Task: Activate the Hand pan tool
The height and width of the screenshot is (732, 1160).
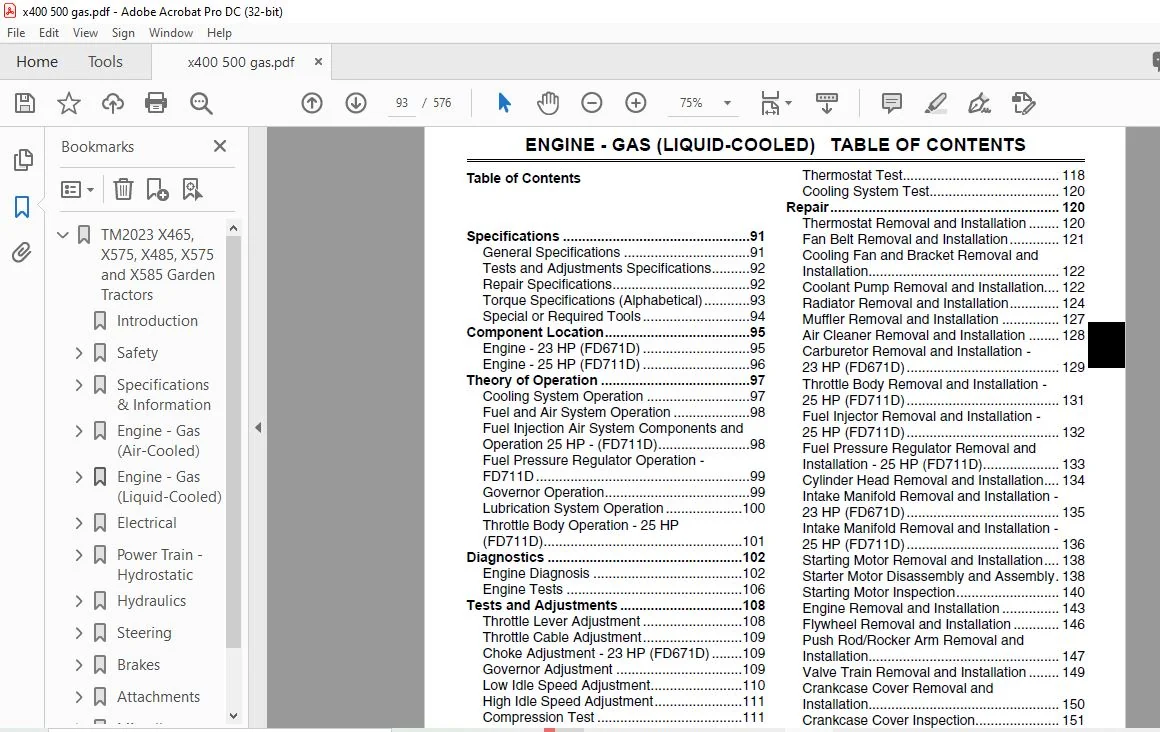Action: point(548,103)
